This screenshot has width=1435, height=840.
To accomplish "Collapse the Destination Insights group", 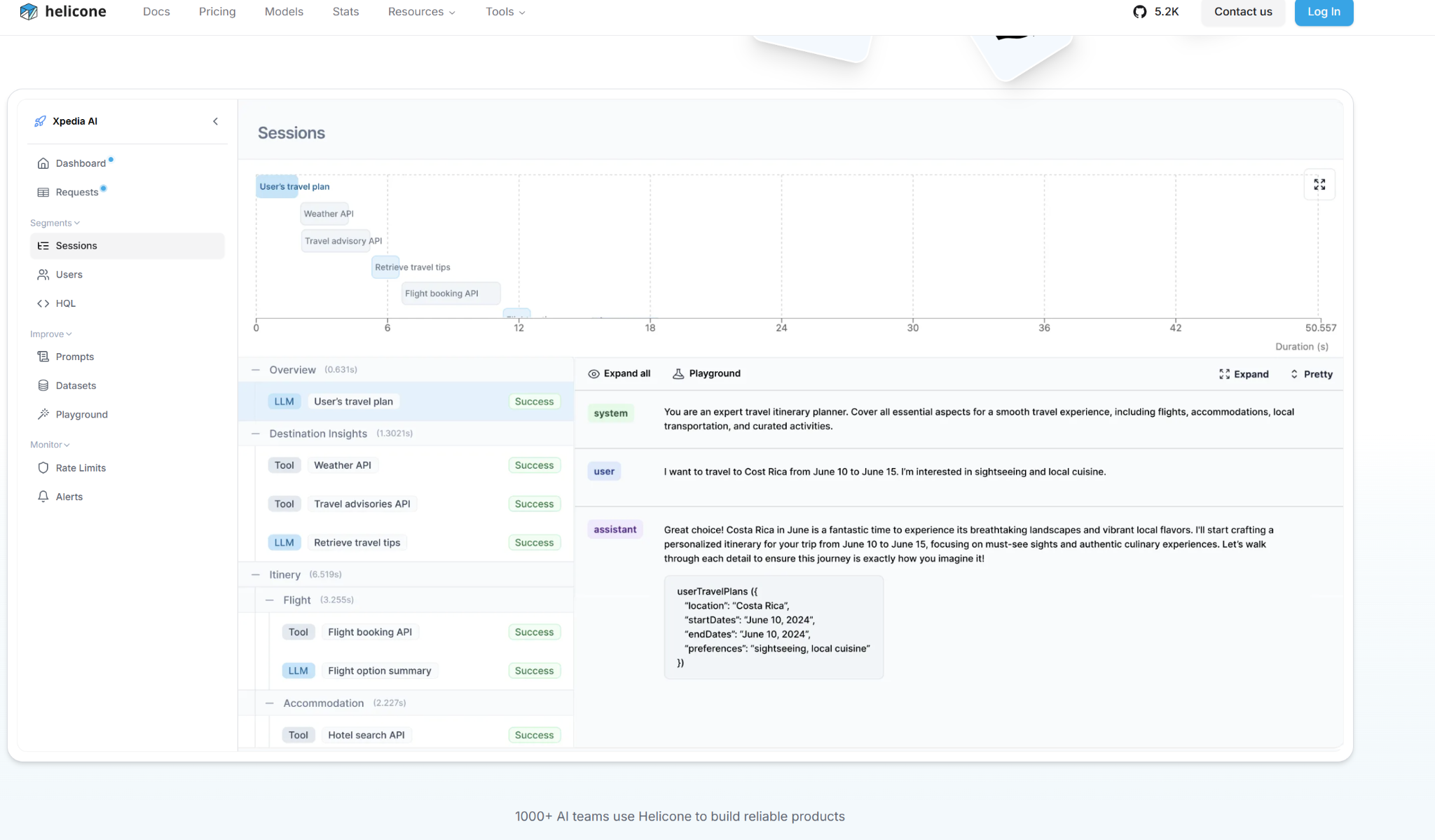I will 256,434.
